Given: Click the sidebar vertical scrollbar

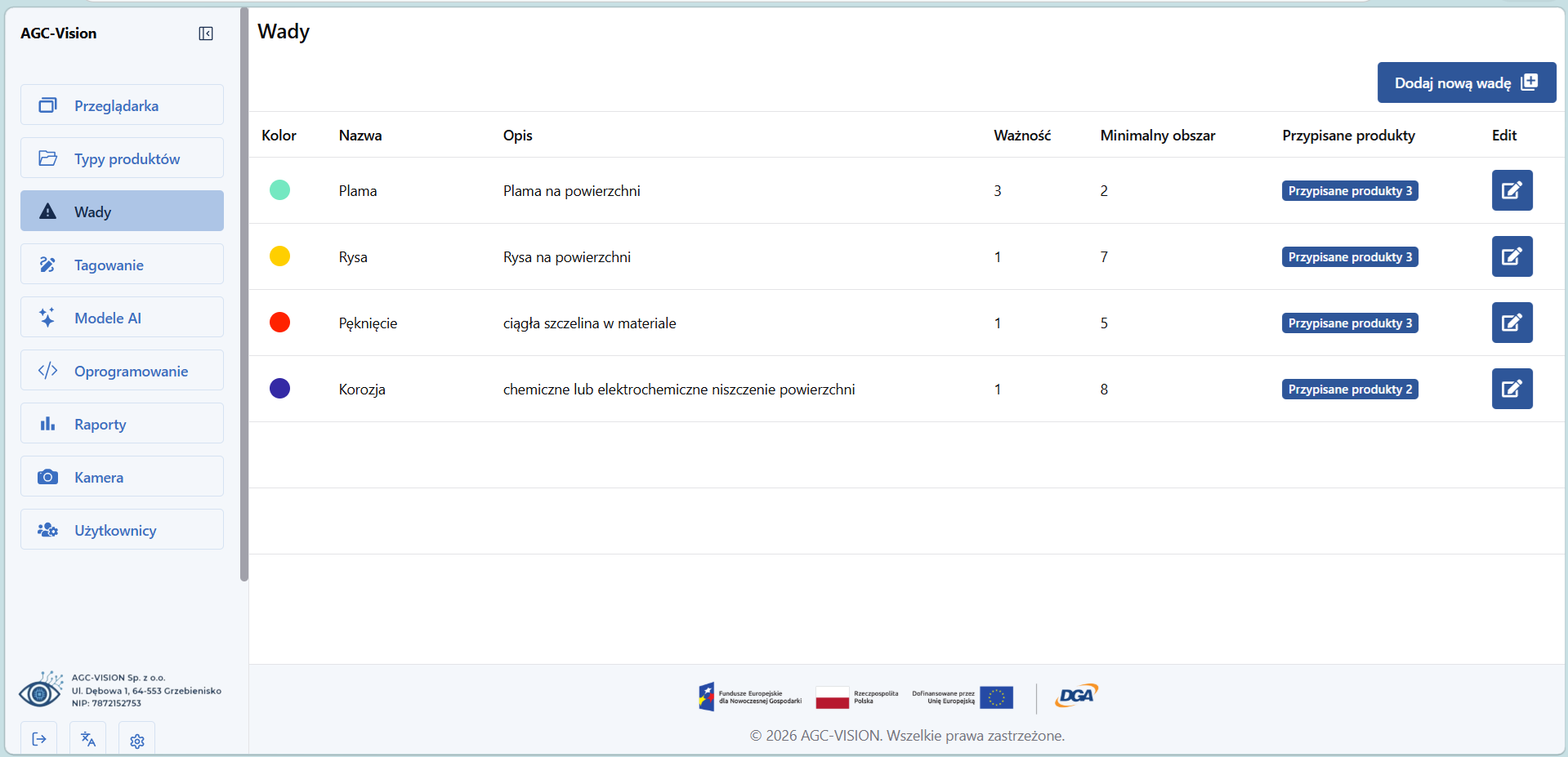Looking at the screenshot, I should [x=243, y=294].
